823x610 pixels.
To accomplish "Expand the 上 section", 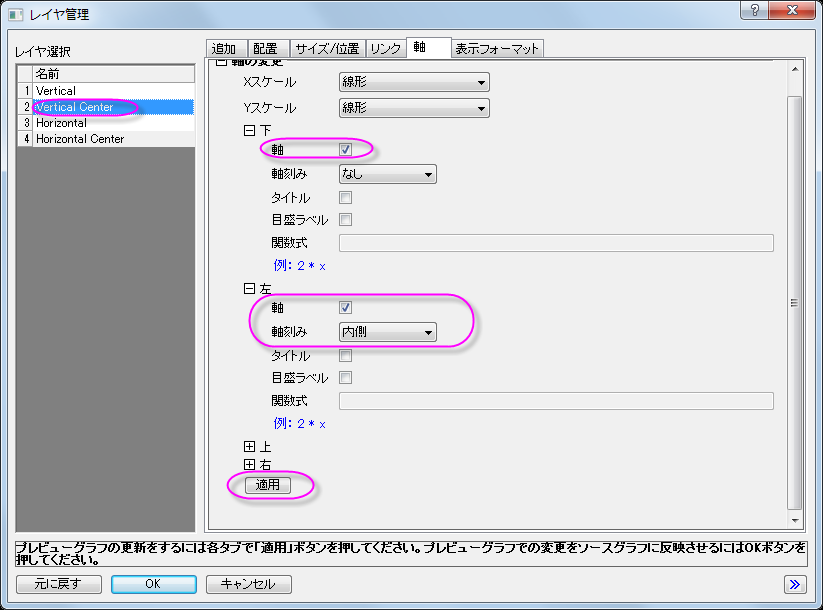I will tap(249, 447).
